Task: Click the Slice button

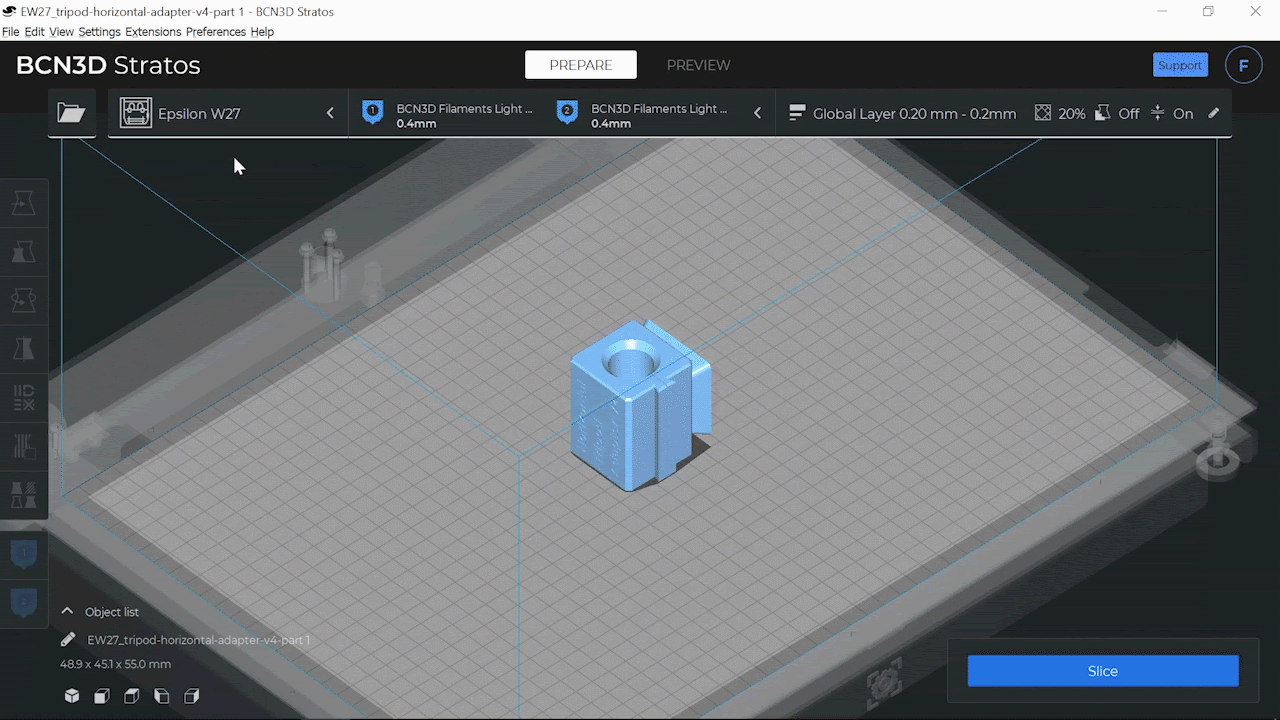Action: pos(1103,671)
